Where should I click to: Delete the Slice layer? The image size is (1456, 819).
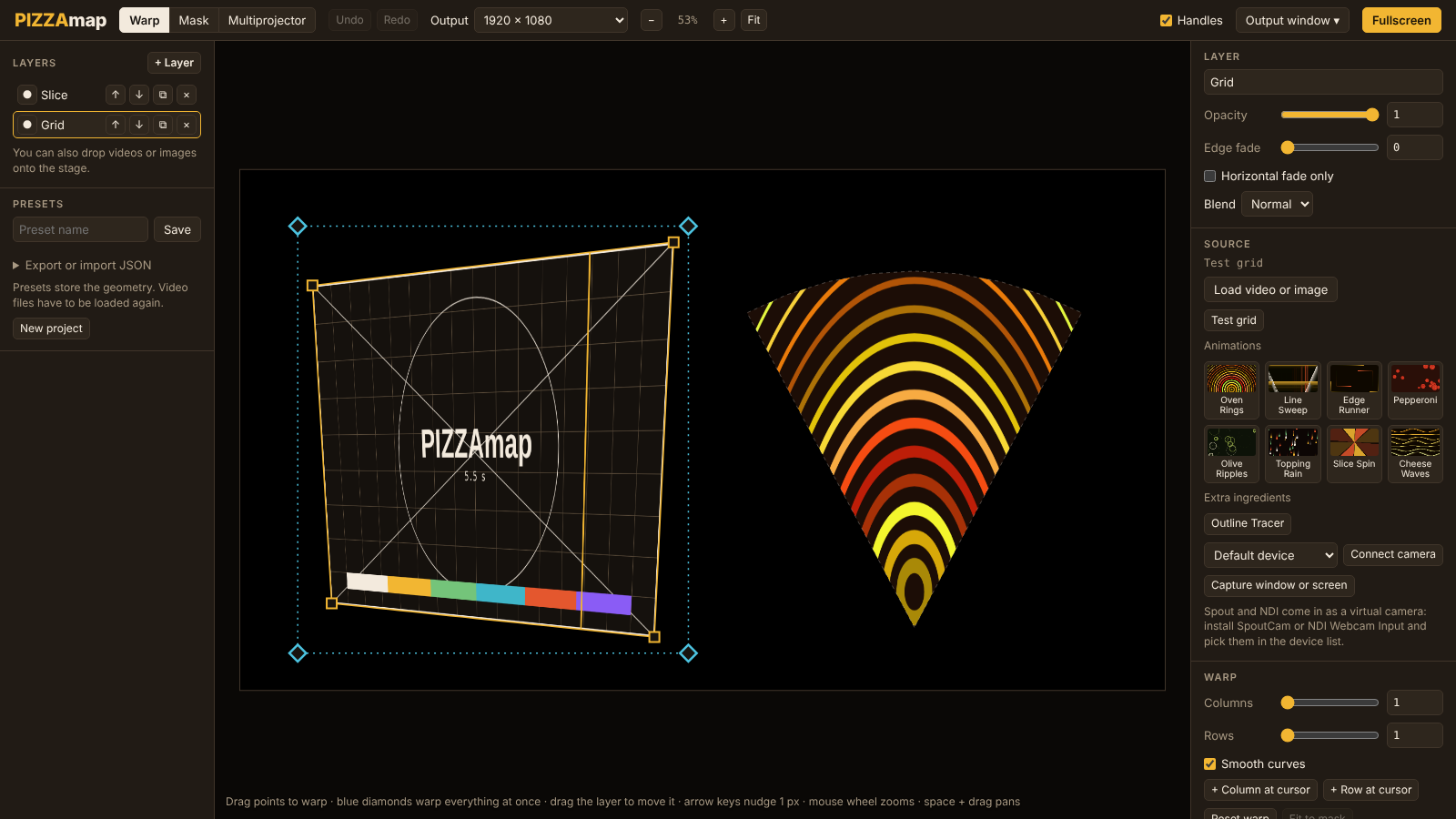(x=187, y=95)
